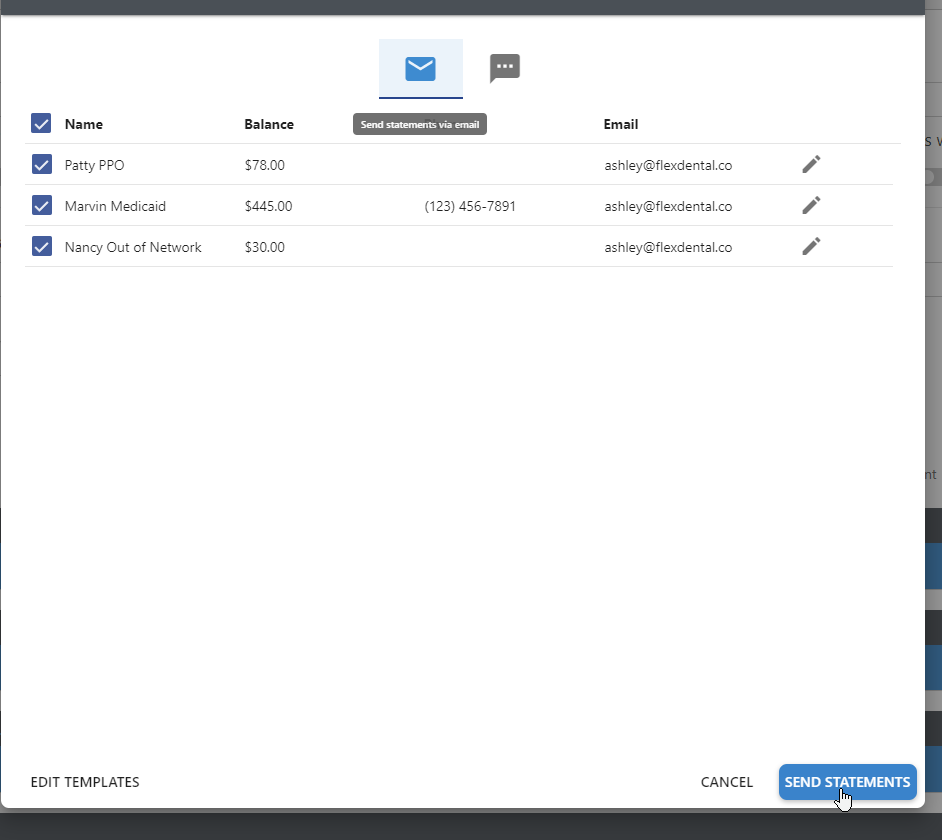Click the pencil icon for Patty PPO
Image resolution: width=942 pixels, height=840 pixels.
[811, 164]
